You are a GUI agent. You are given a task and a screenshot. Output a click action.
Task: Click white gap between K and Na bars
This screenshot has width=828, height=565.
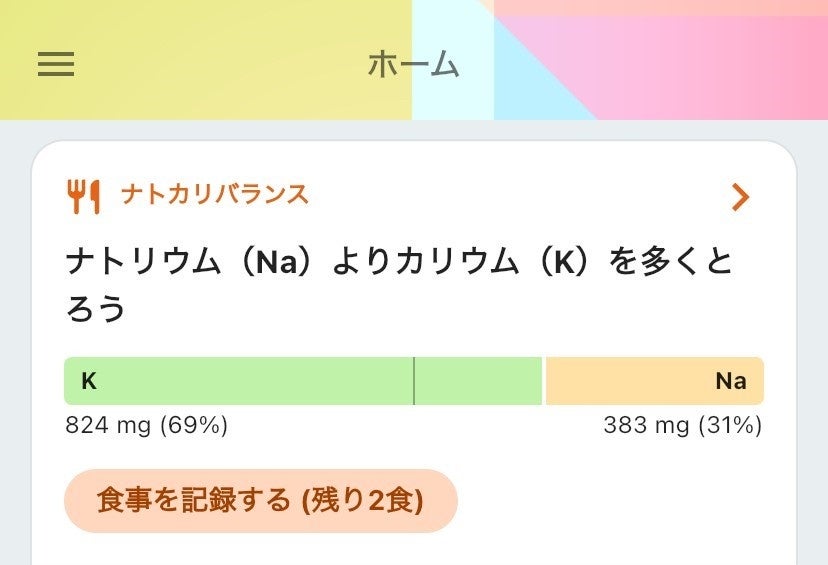pos(544,381)
